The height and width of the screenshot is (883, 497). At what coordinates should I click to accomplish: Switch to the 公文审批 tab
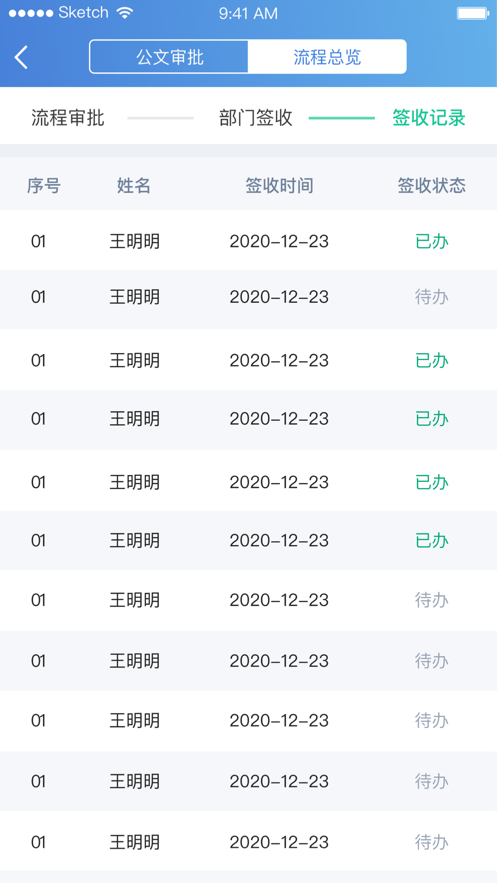pos(169,57)
